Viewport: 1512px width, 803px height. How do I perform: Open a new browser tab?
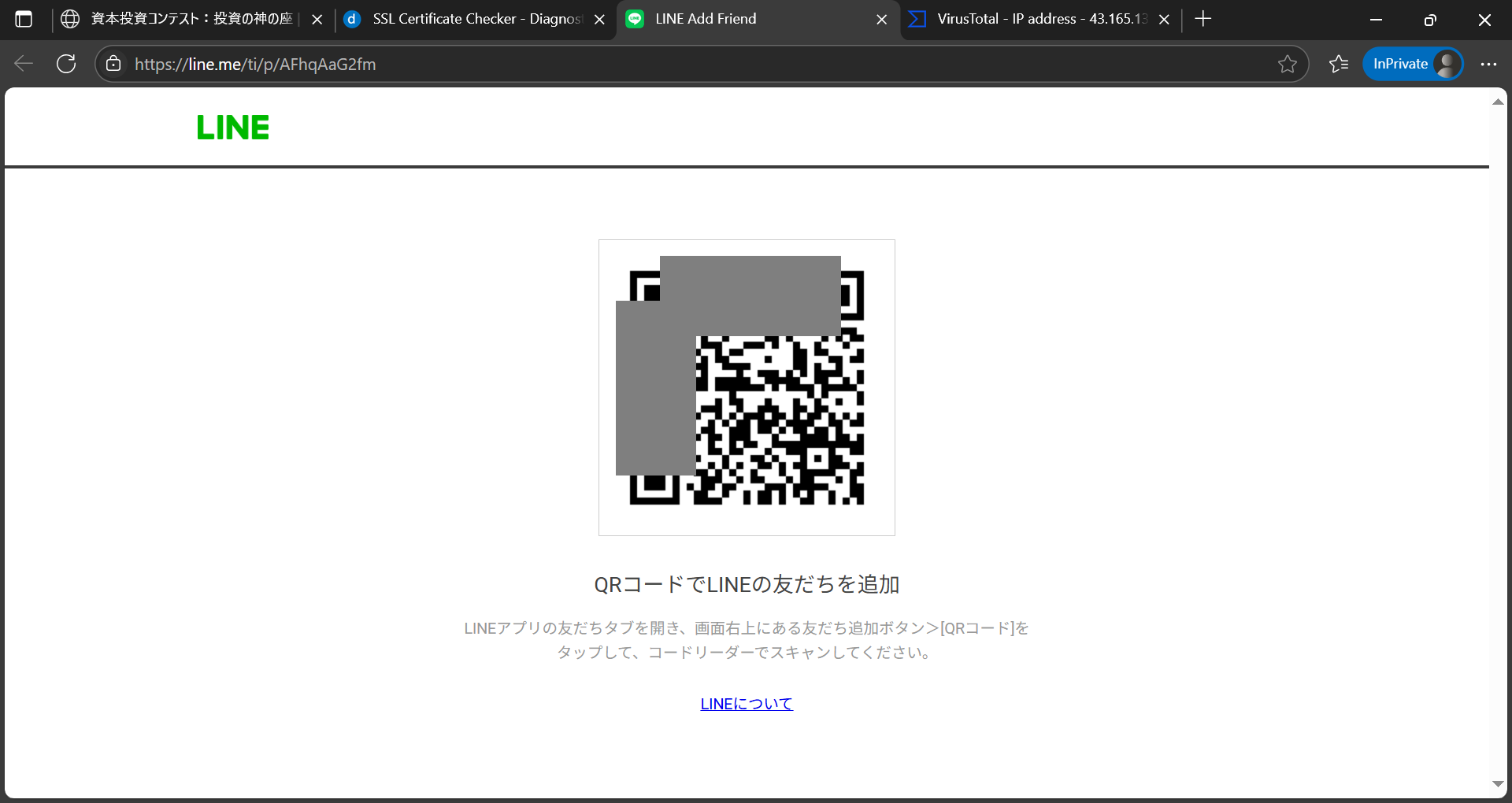[x=1203, y=19]
